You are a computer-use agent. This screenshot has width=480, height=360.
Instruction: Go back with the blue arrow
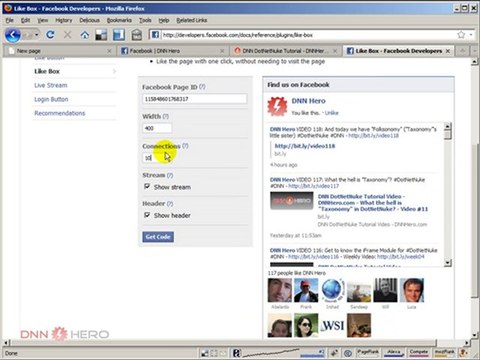(13, 35)
